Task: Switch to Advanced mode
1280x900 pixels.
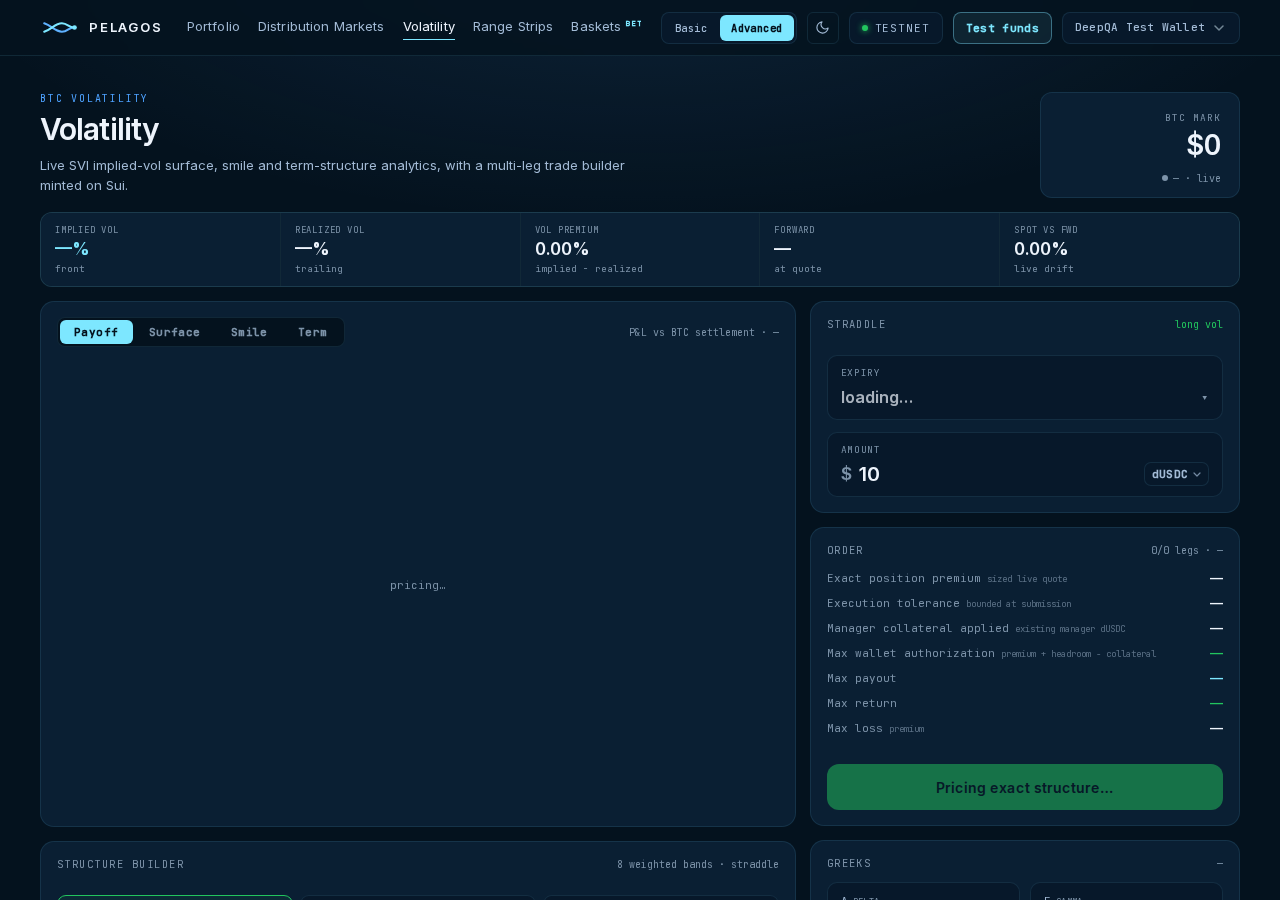Action: 756,28
